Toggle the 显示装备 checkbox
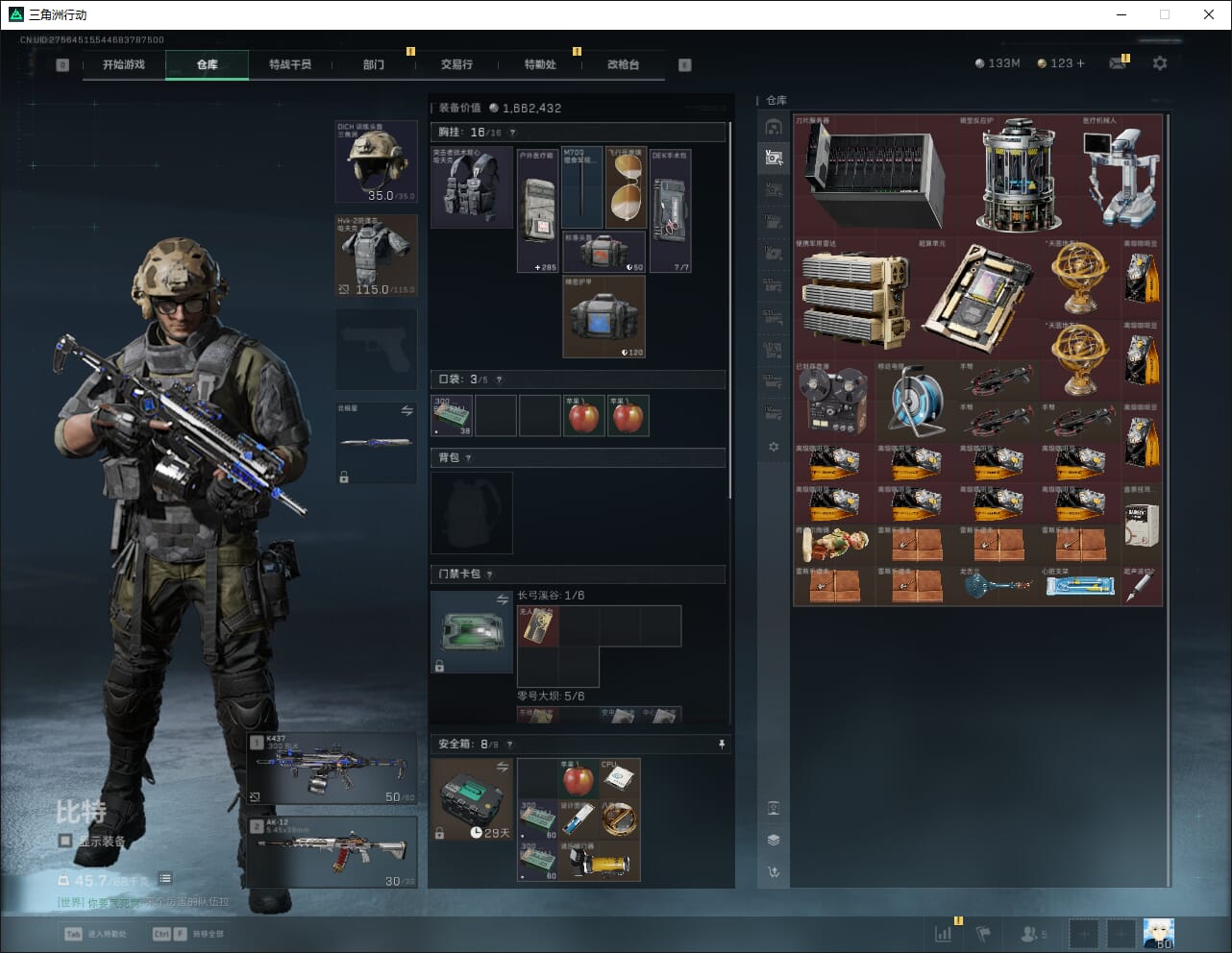The image size is (1232, 953). (x=65, y=841)
